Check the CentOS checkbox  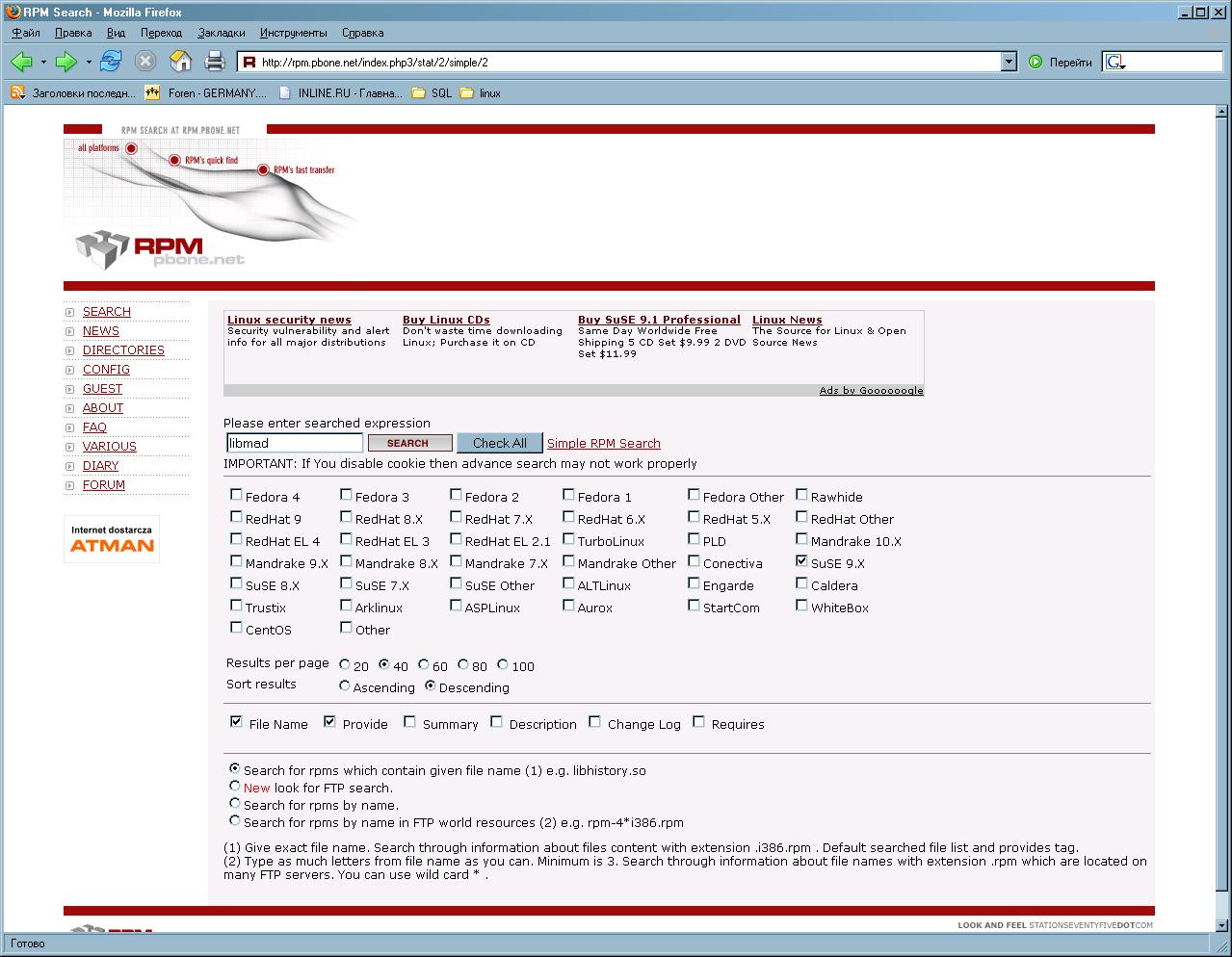(236, 628)
